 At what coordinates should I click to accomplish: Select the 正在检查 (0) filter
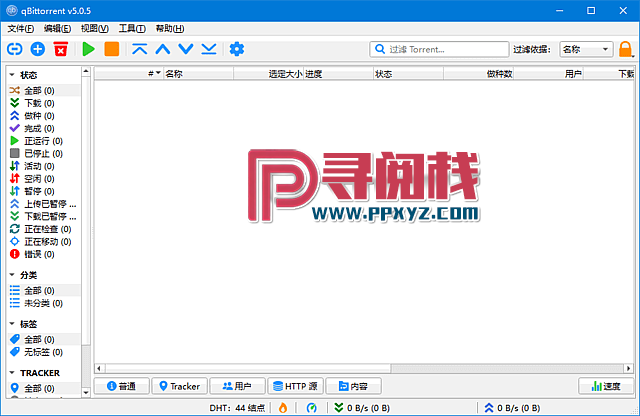(x=44, y=229)
